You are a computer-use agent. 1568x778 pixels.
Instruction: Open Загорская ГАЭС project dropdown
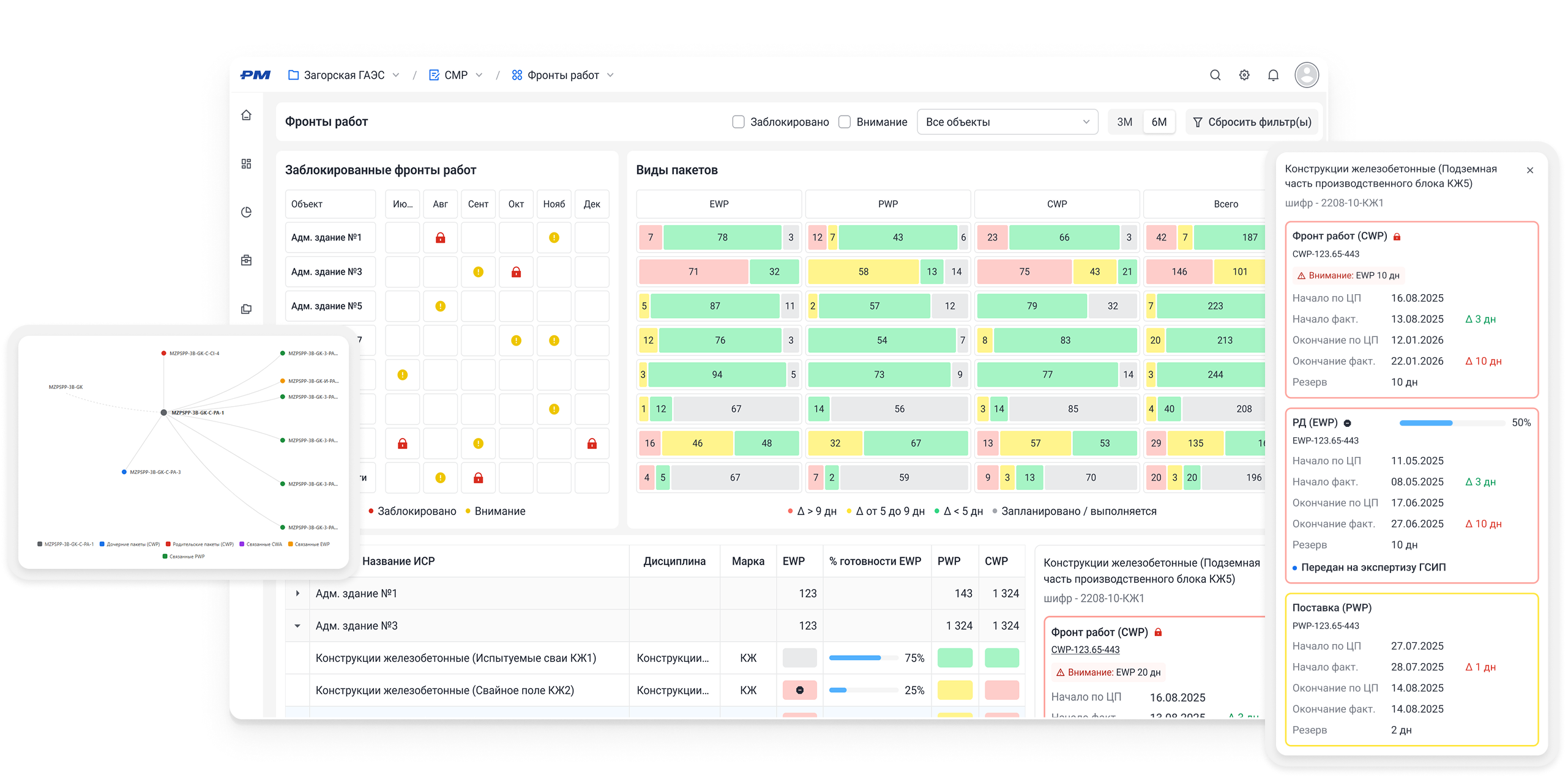pyautogui.click(x=344, y=75)
